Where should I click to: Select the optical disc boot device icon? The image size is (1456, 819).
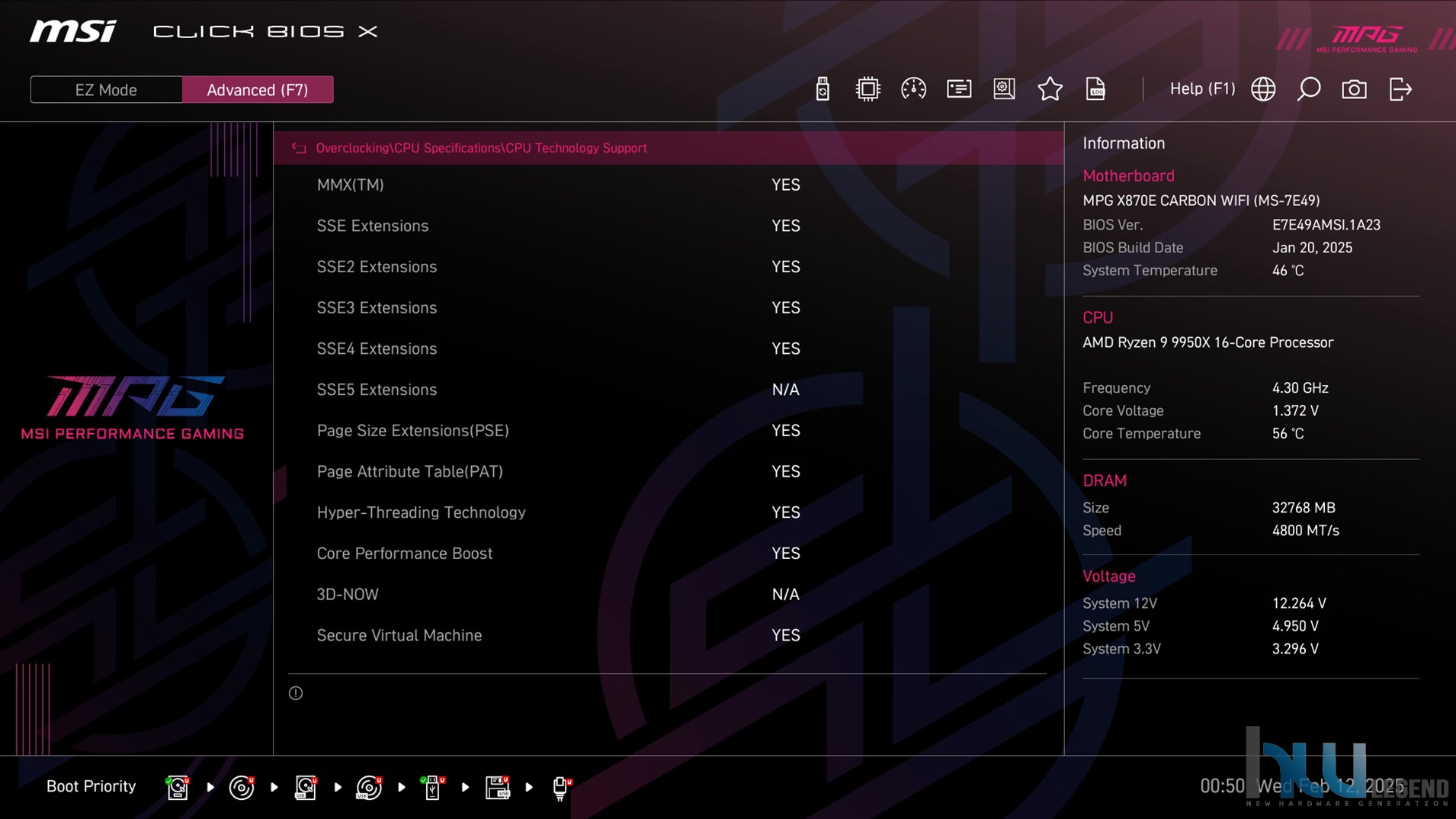242,787
